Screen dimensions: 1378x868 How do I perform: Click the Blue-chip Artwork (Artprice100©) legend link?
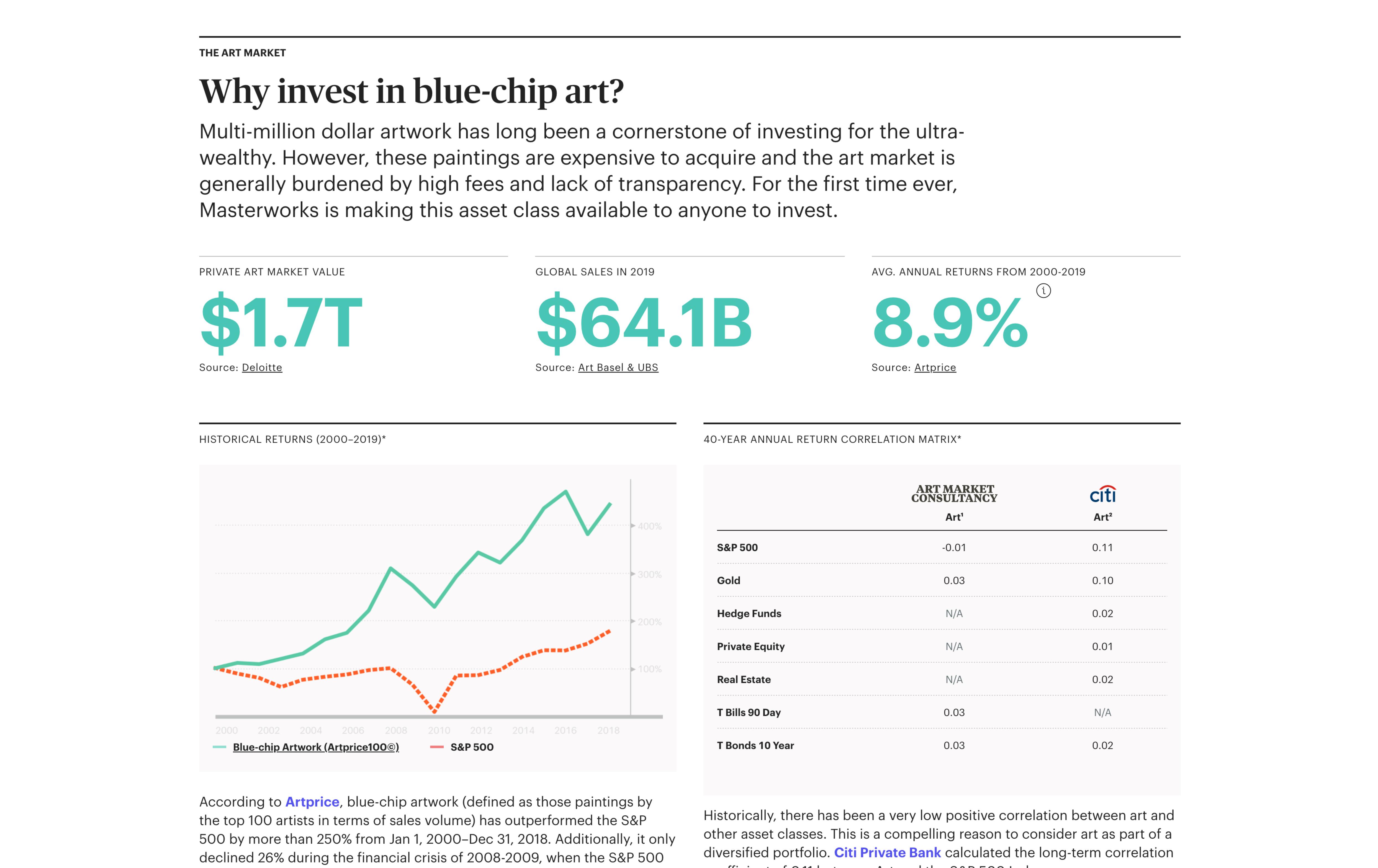coord(316,747)
